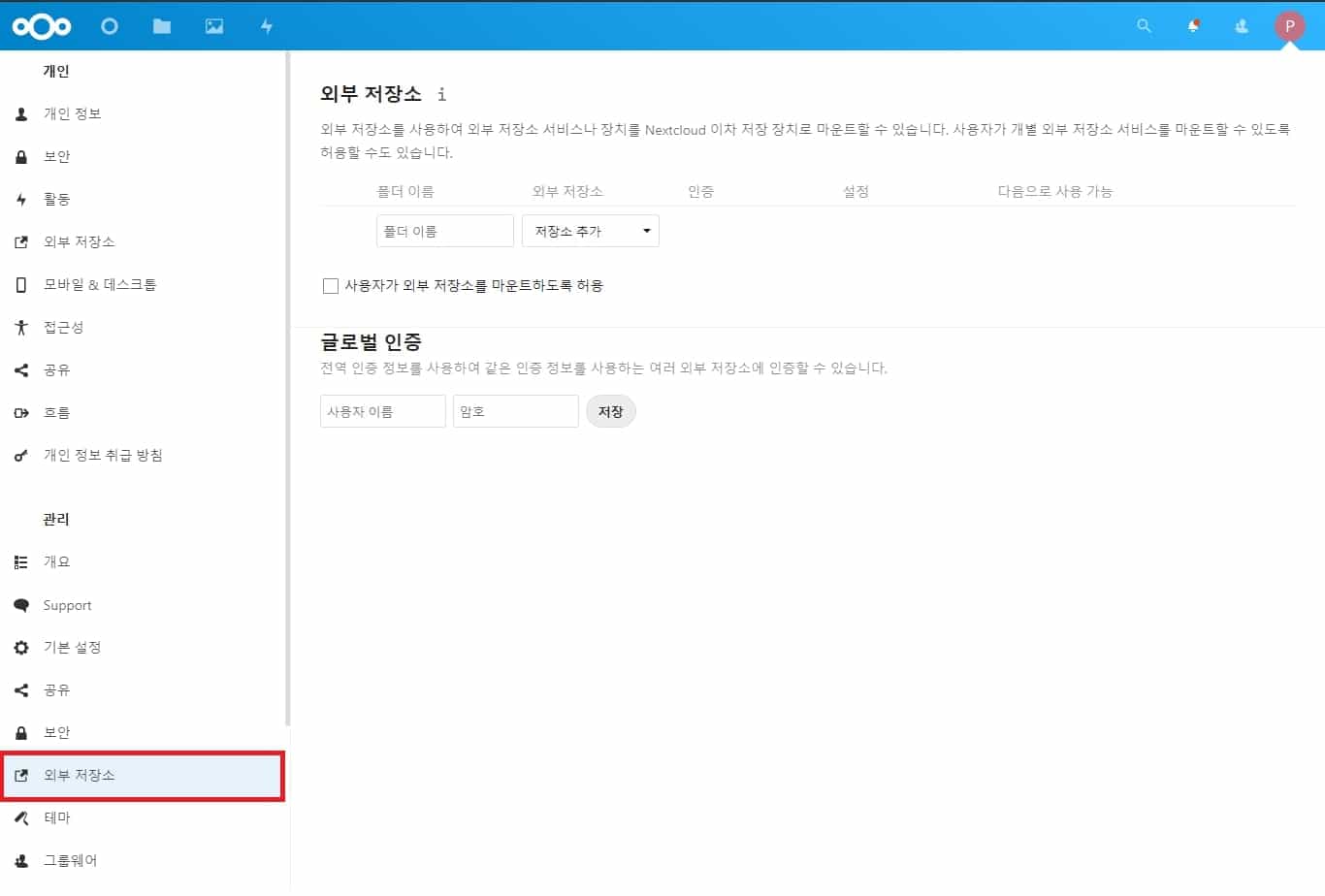The image size is (1325, 896).
Task: Enable 사용자가 외부 저장소를 마운트하도록 허용 checkbox
Action: [330, 285]
